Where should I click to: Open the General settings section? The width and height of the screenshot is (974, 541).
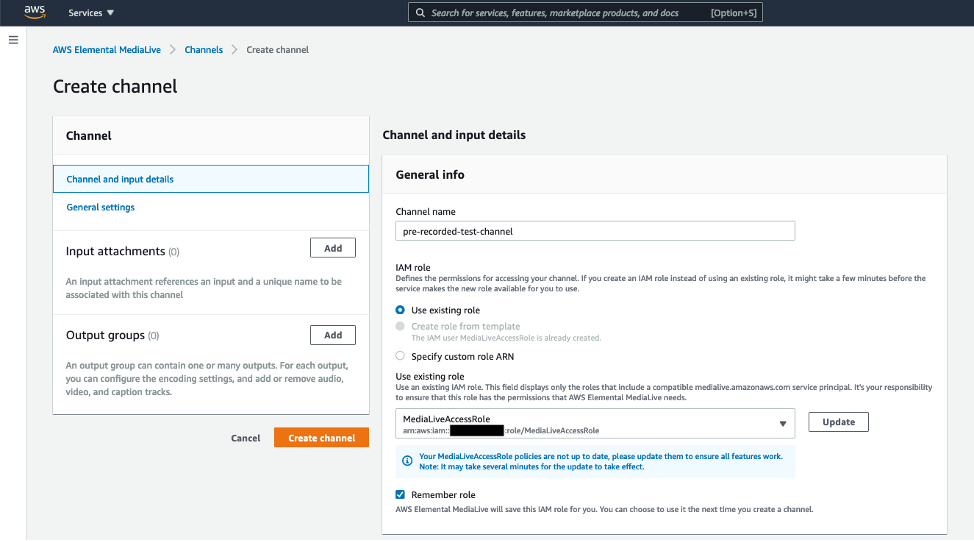pos(101,207)
